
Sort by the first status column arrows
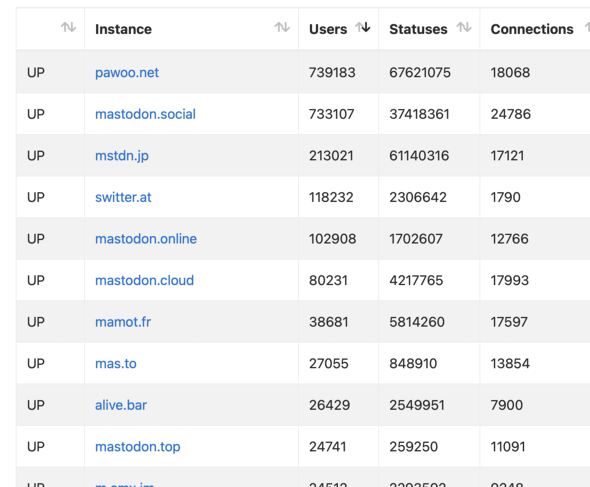68,27
